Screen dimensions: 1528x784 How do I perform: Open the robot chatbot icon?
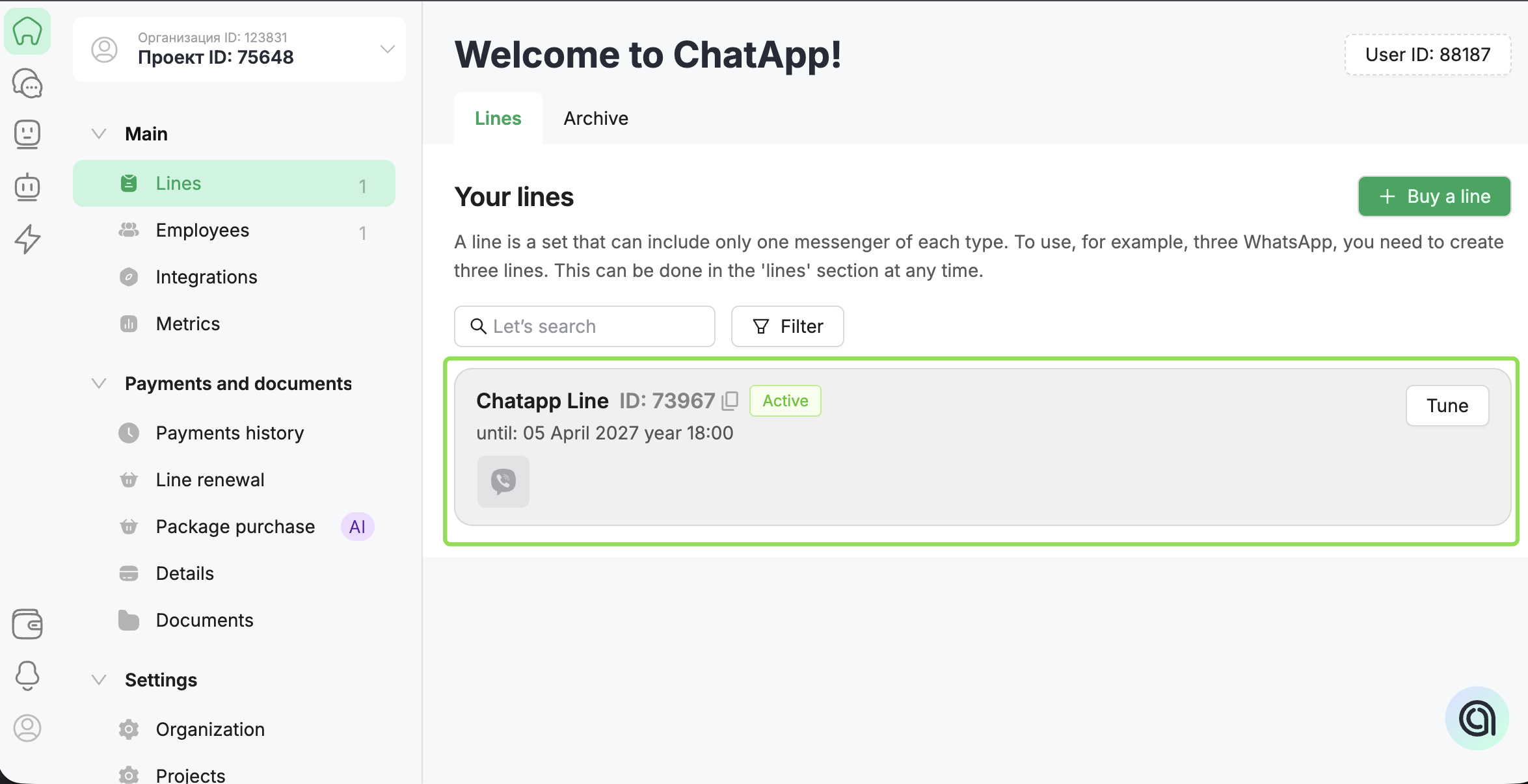click(x=27, y=187)
